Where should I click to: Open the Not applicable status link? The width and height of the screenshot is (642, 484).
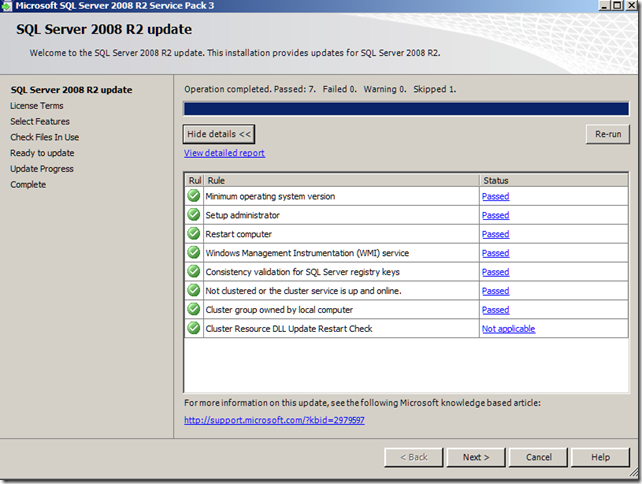coord(509,329)
